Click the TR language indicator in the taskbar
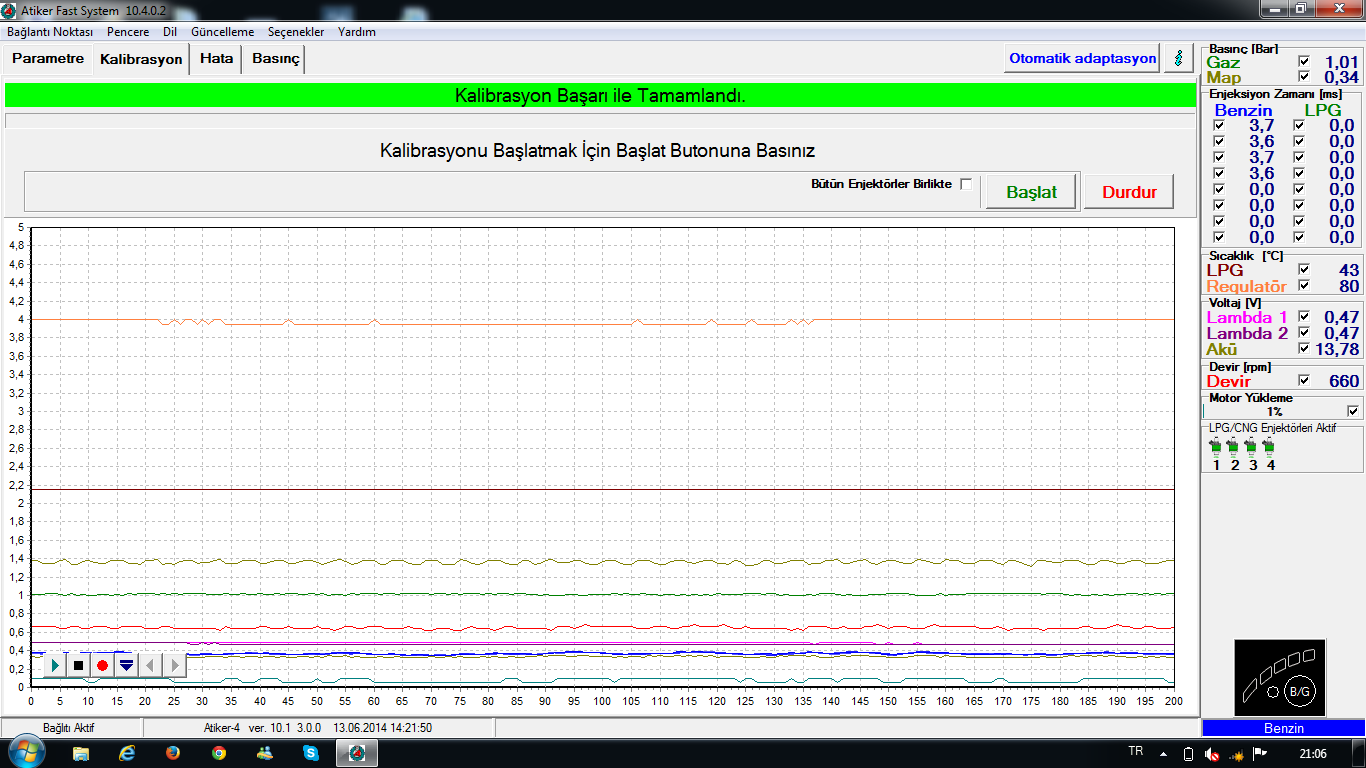The width and height of the screenshot is (1366, 768). click(1135, 751)
